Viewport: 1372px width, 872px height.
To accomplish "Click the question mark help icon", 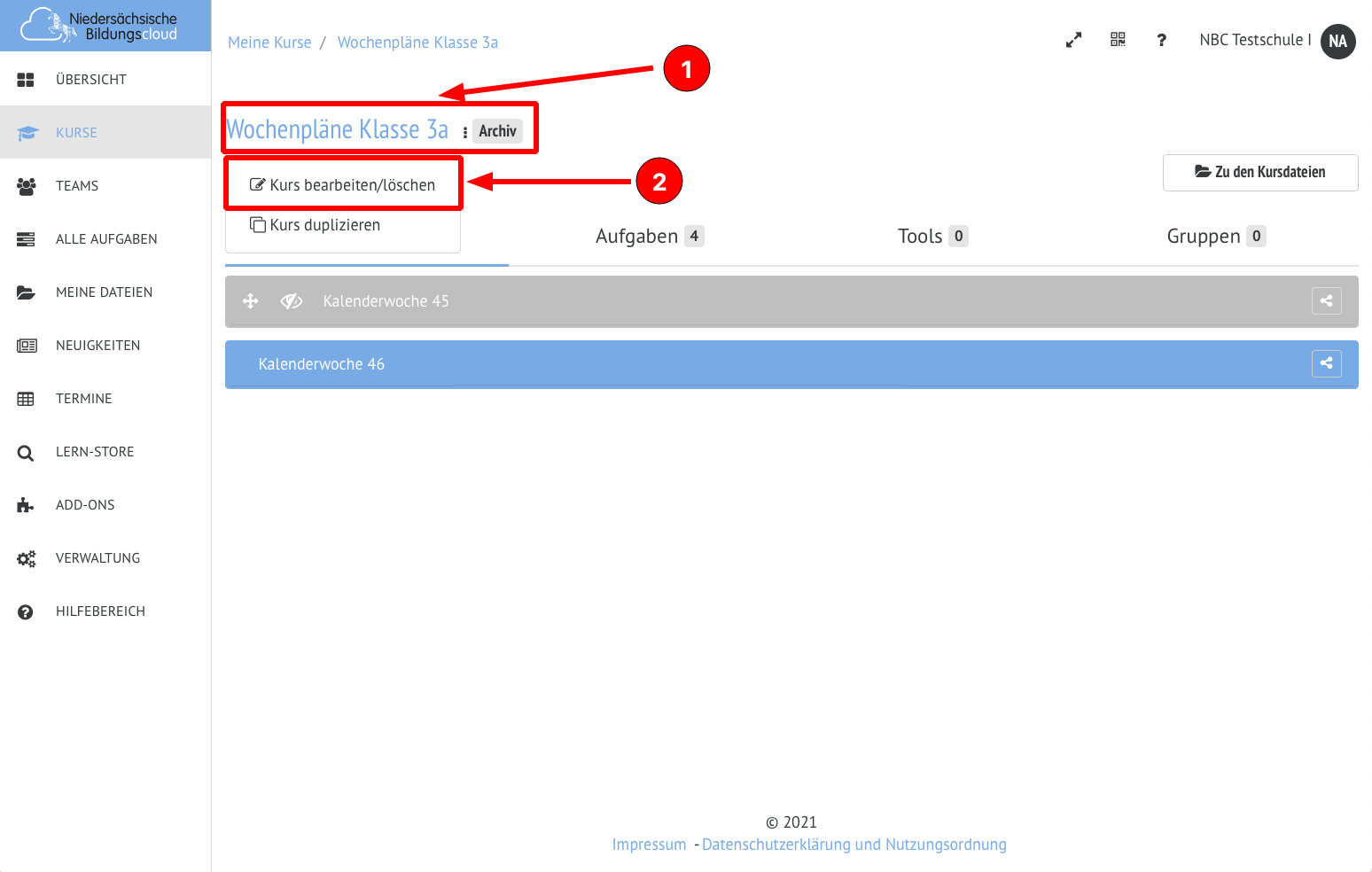I will pyautogui.click(x=1161, y=41).
